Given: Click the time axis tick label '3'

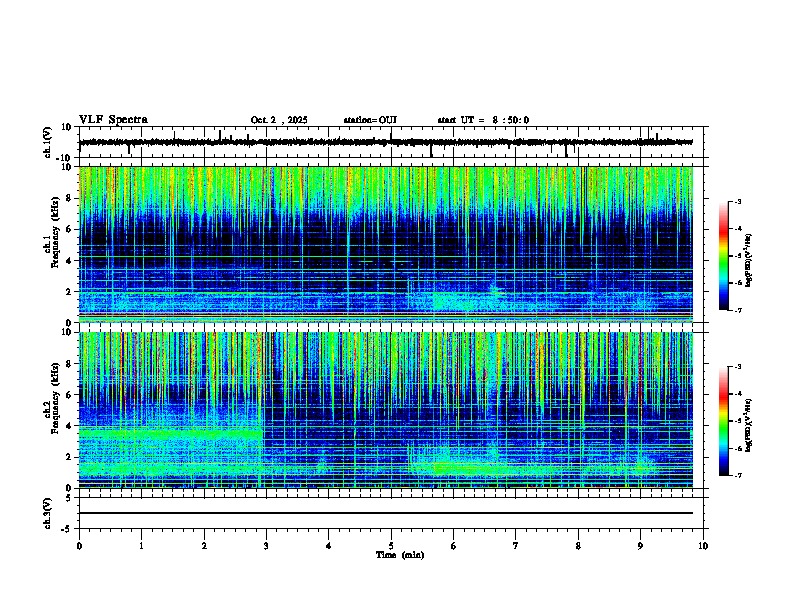Looking at the screenshot, I should [266, 546].
